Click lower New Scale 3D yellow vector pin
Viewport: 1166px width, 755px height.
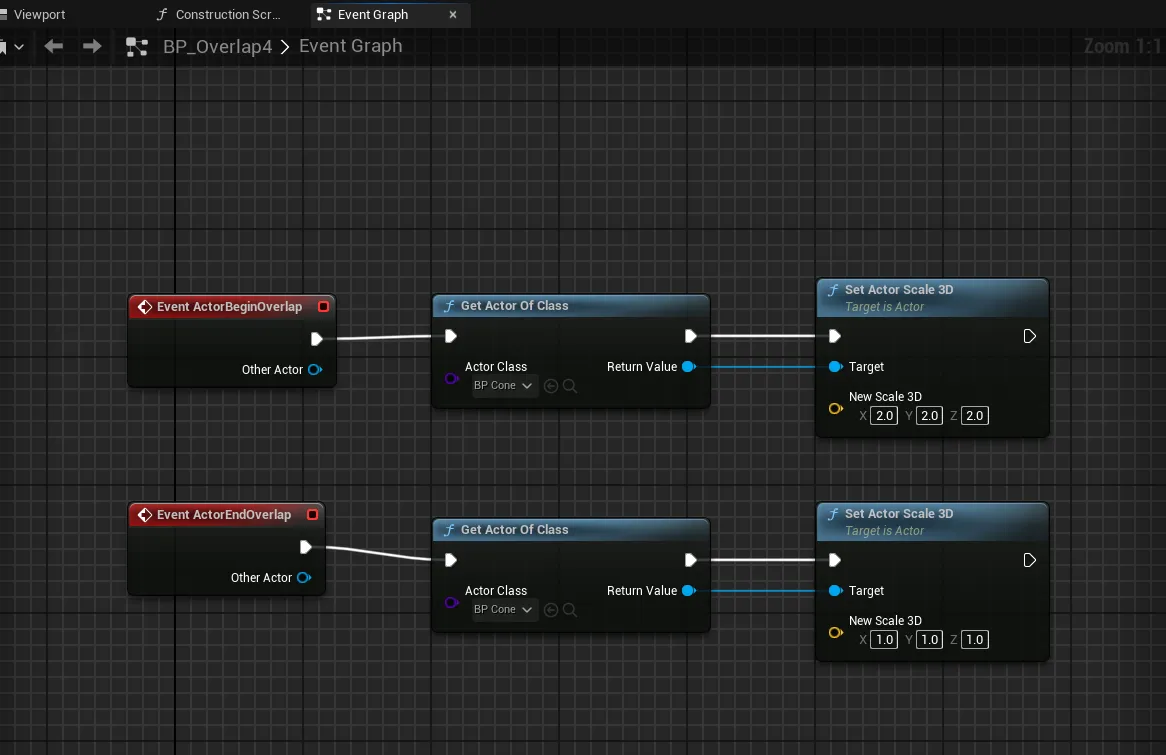(x=836, y=632)
